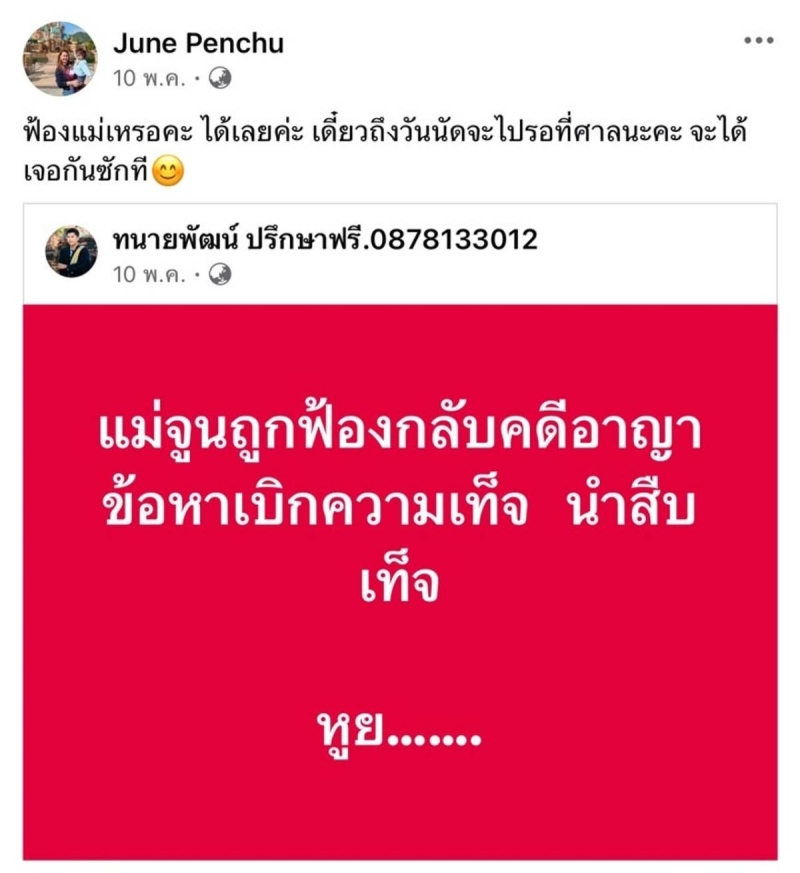This screenshot has height=873, width=800.
Task: Click the word นำสืบ in the red post
Action: coord(631,508)
